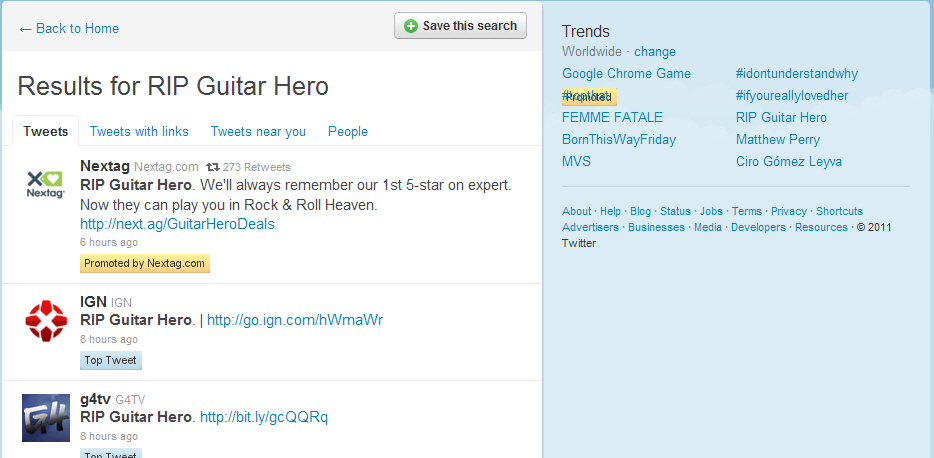Screen dimensions: 934x458
Task: Open the RIP Guitar Hero trend
Action: coord(781,117)
